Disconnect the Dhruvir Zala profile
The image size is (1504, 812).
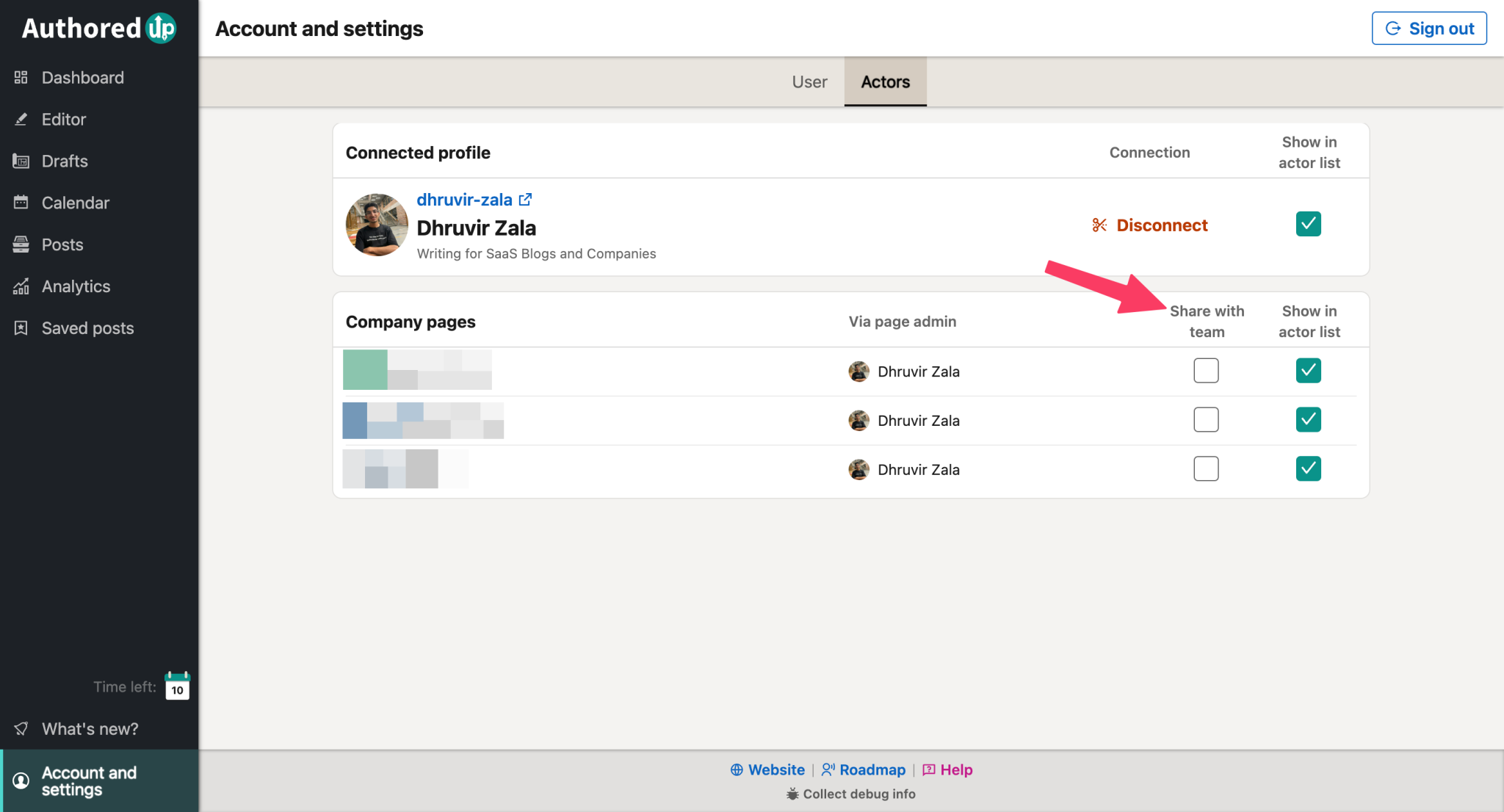click(x=1150, y=225)
